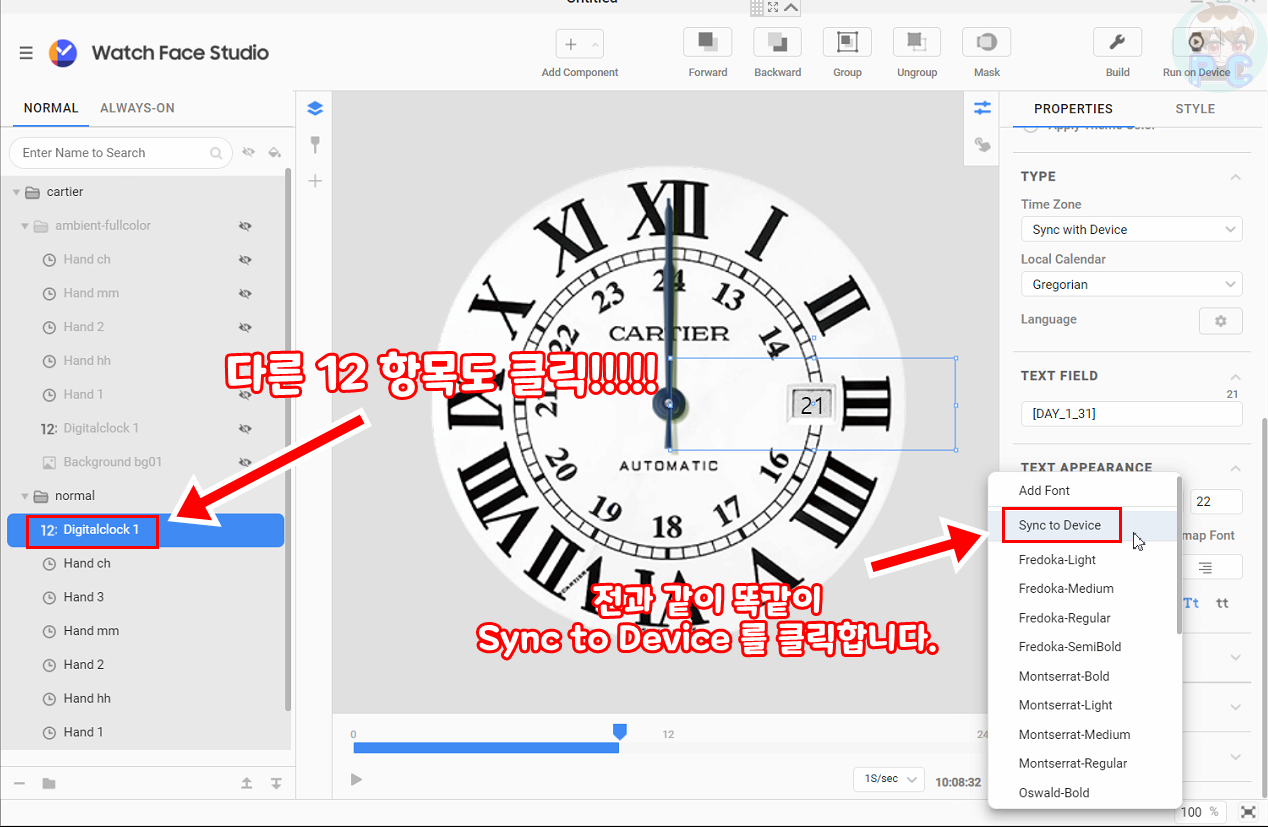Image resolution: width=1268 pixels, height=827 pixels.
Task: Apply the Mask tool
Action: [986, 42]
